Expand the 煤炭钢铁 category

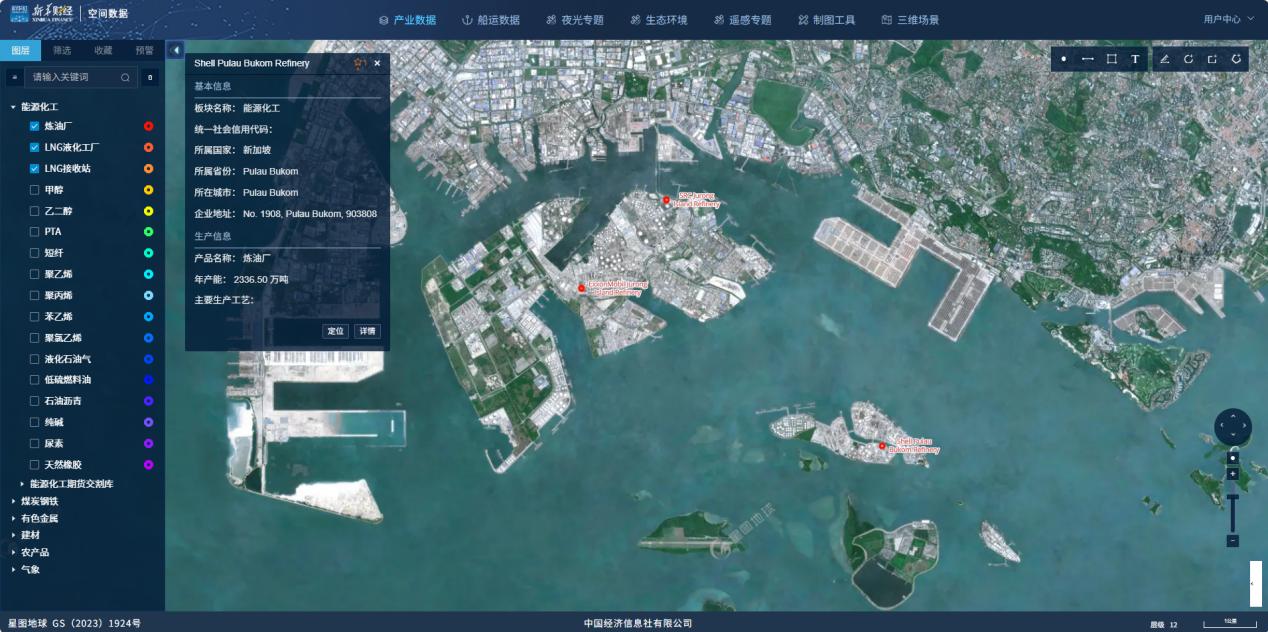click(x=14, y=501)
